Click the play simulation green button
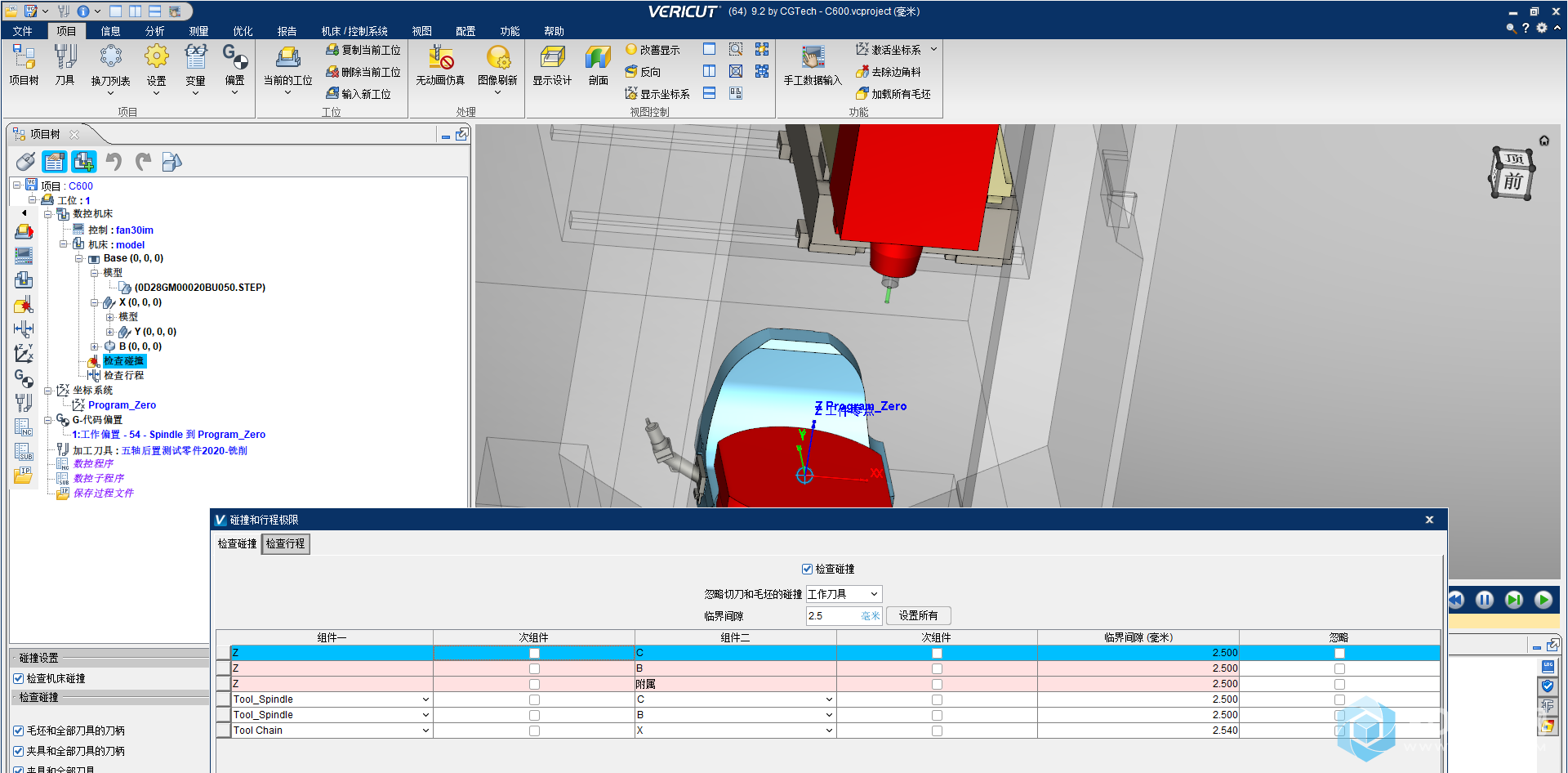Screen dimensions: 1568x773 (x=1543, y=600)
